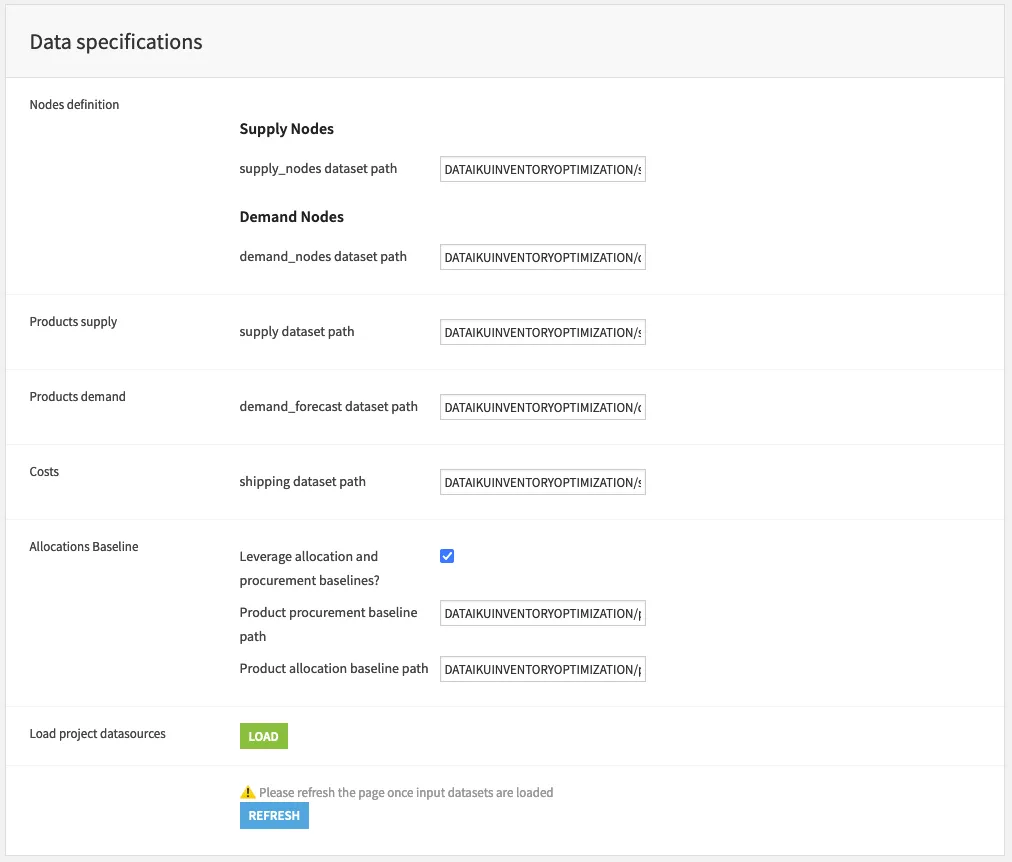Select the Products demand section label
Image resolution: width=1012 pixels, height=862 pixels.
tap(77, 397)
